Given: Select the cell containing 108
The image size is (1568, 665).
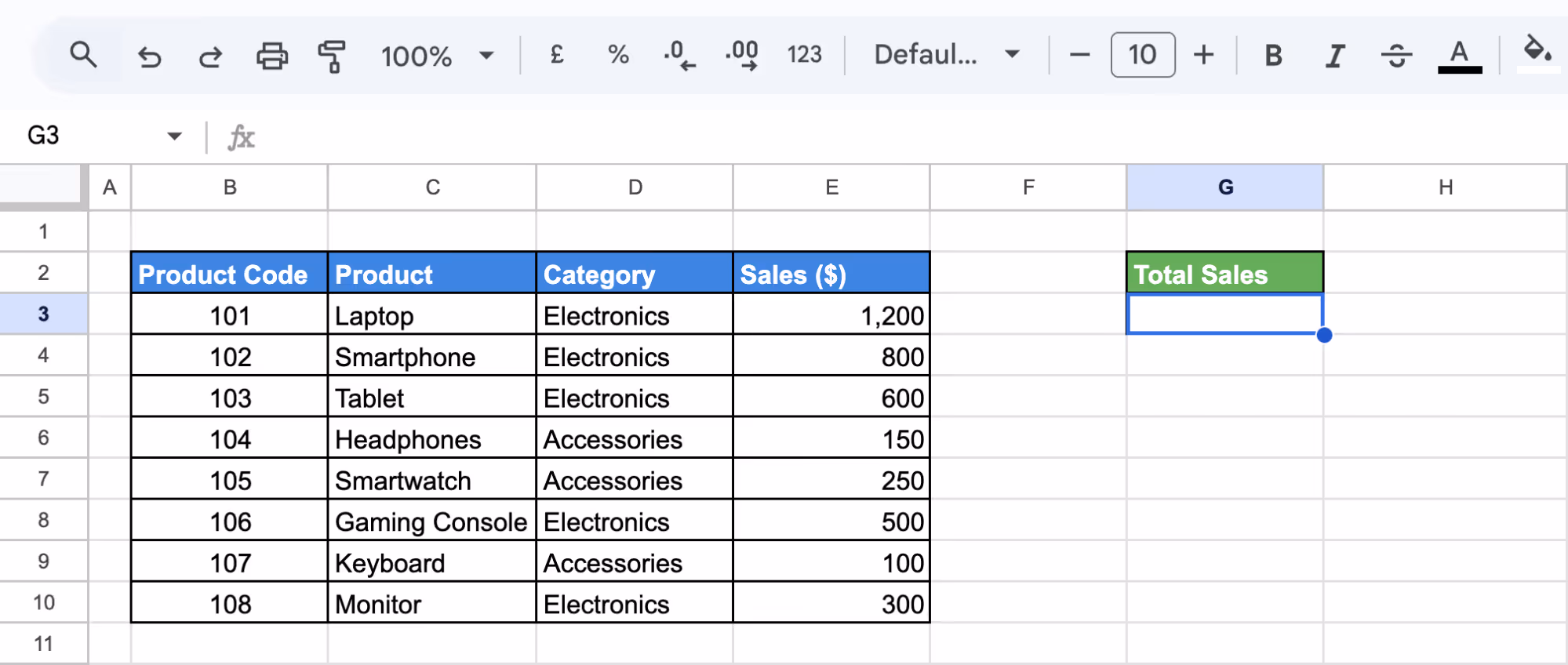Looking at the screenshot, I should point(229,603).
